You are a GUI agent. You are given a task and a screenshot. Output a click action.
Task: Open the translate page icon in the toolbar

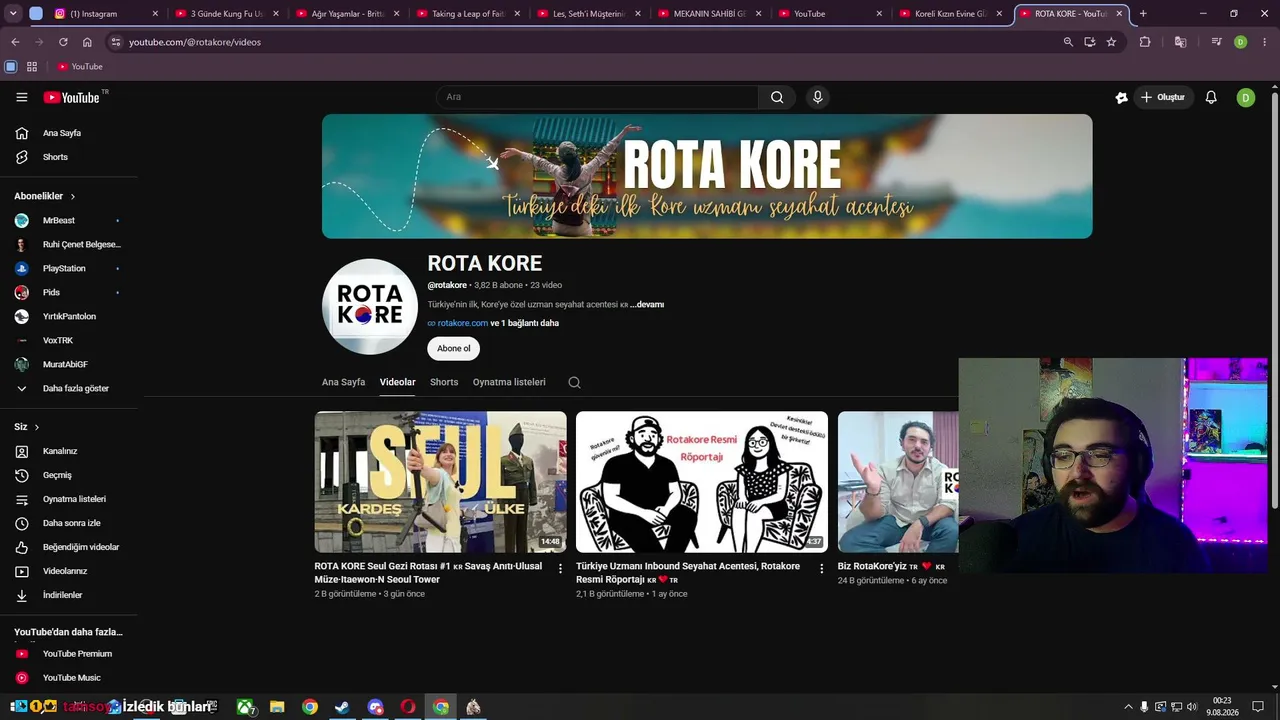[1181, 42]
